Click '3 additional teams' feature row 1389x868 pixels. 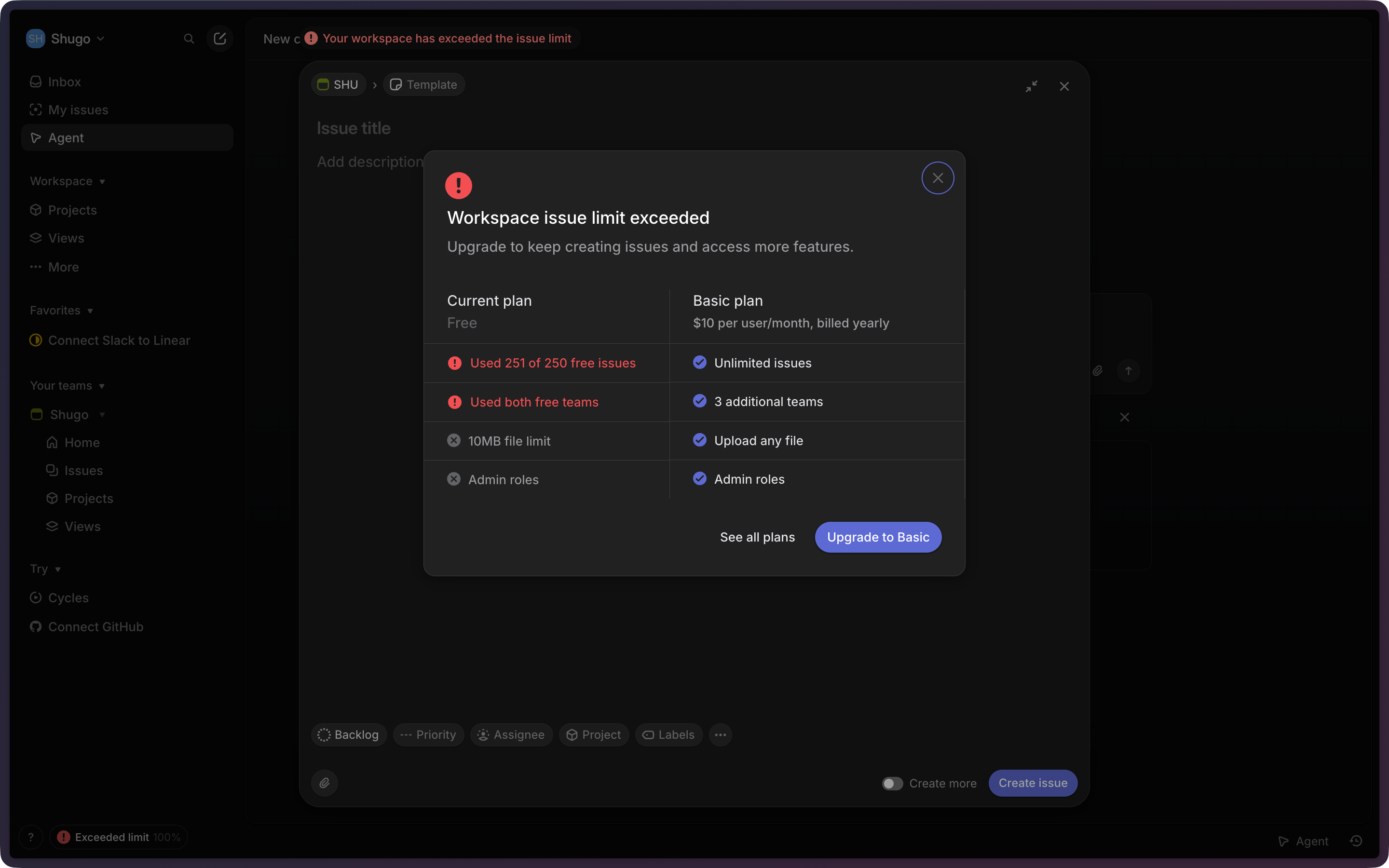[x=817, y=402]
